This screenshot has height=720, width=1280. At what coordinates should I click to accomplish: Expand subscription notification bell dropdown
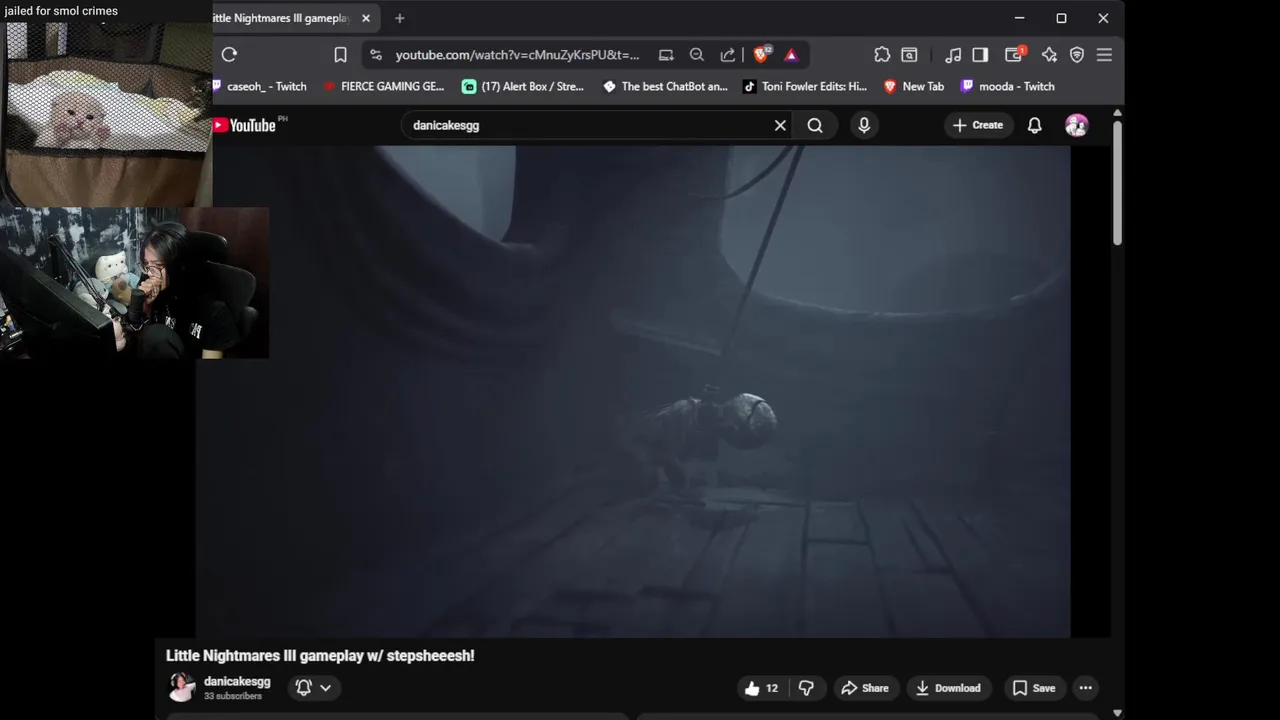(x=314, y=687)
